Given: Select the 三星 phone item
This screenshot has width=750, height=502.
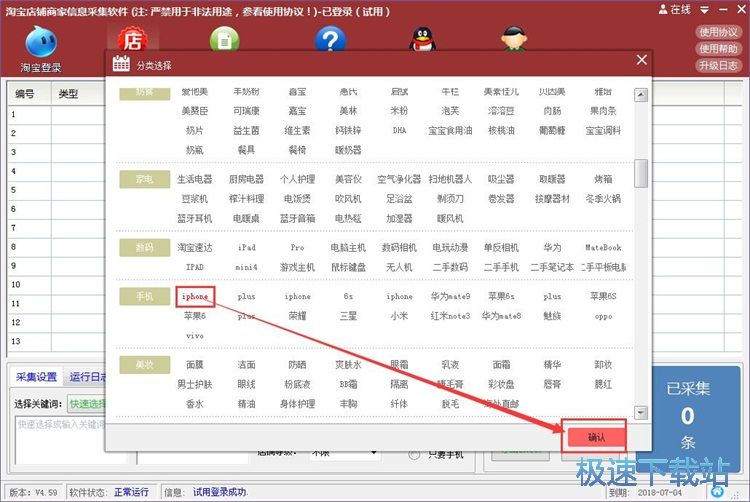Looking at the screenshot, I should click(x=348, y=316).
